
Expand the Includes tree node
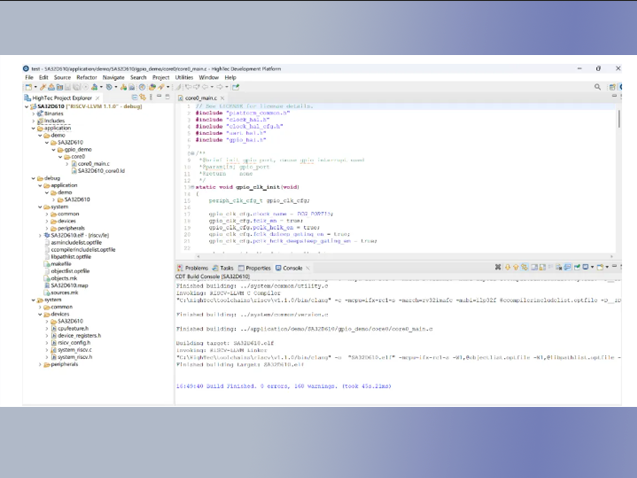[x=34, y=121]
